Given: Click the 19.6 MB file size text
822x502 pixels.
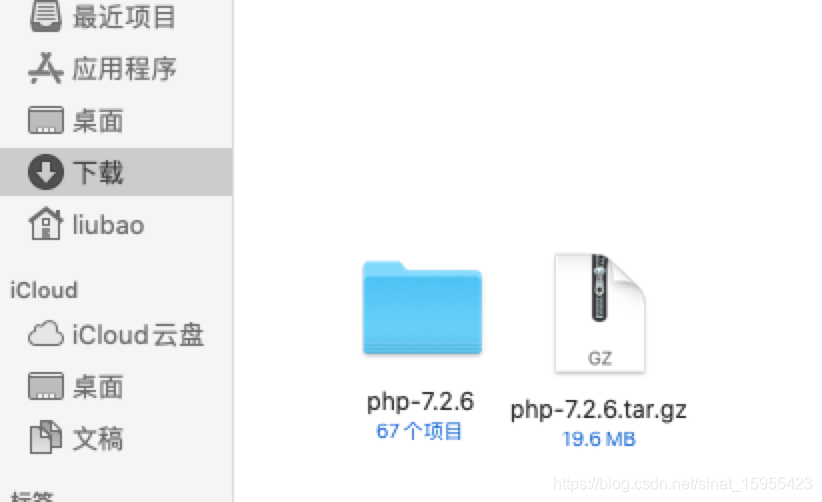Looking at the screenshot, I should click(x=599, y=439).
